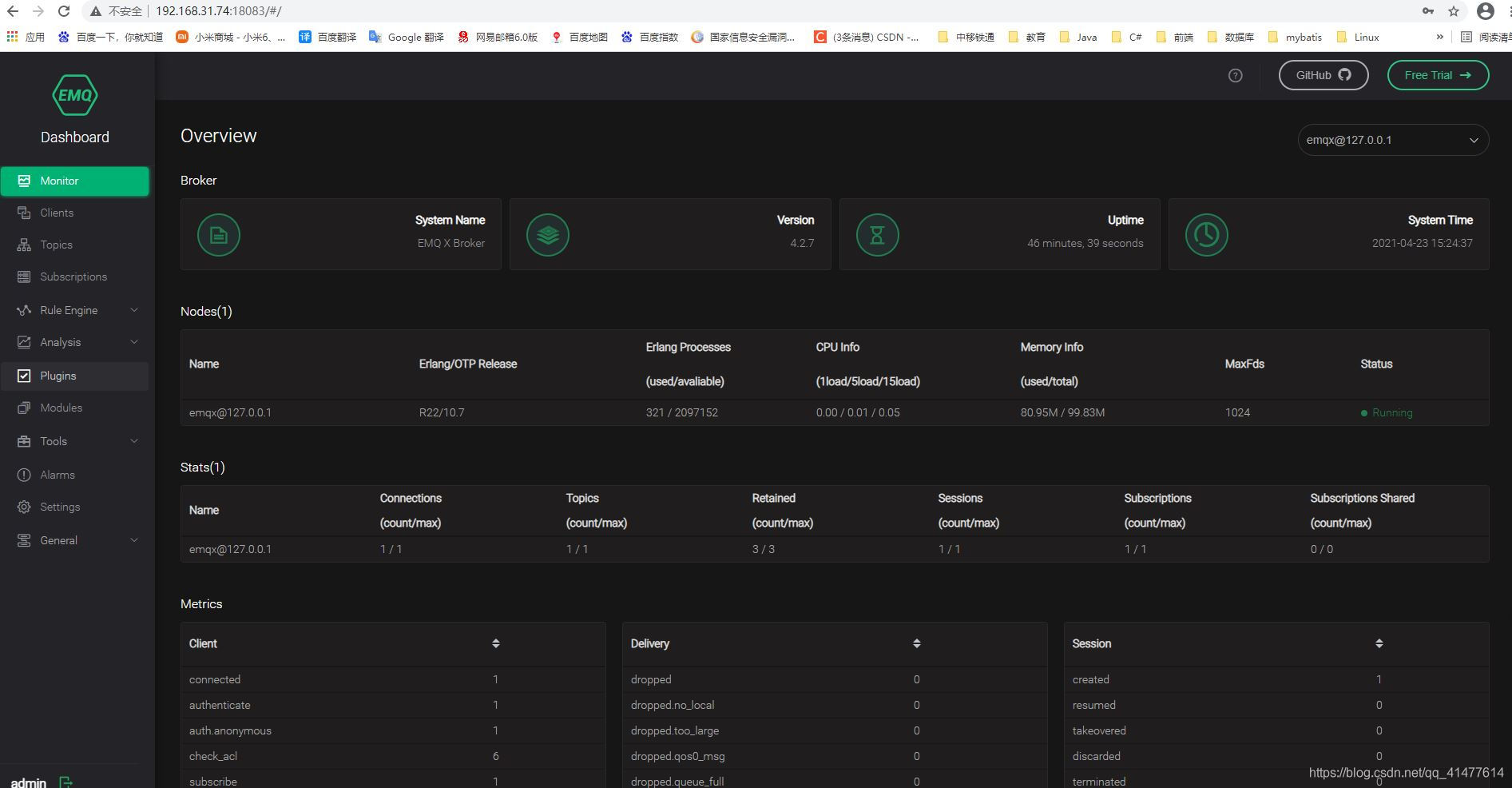Sort the Delivery metrics table
The image size is (1512, 788).
tap(917, 643)
